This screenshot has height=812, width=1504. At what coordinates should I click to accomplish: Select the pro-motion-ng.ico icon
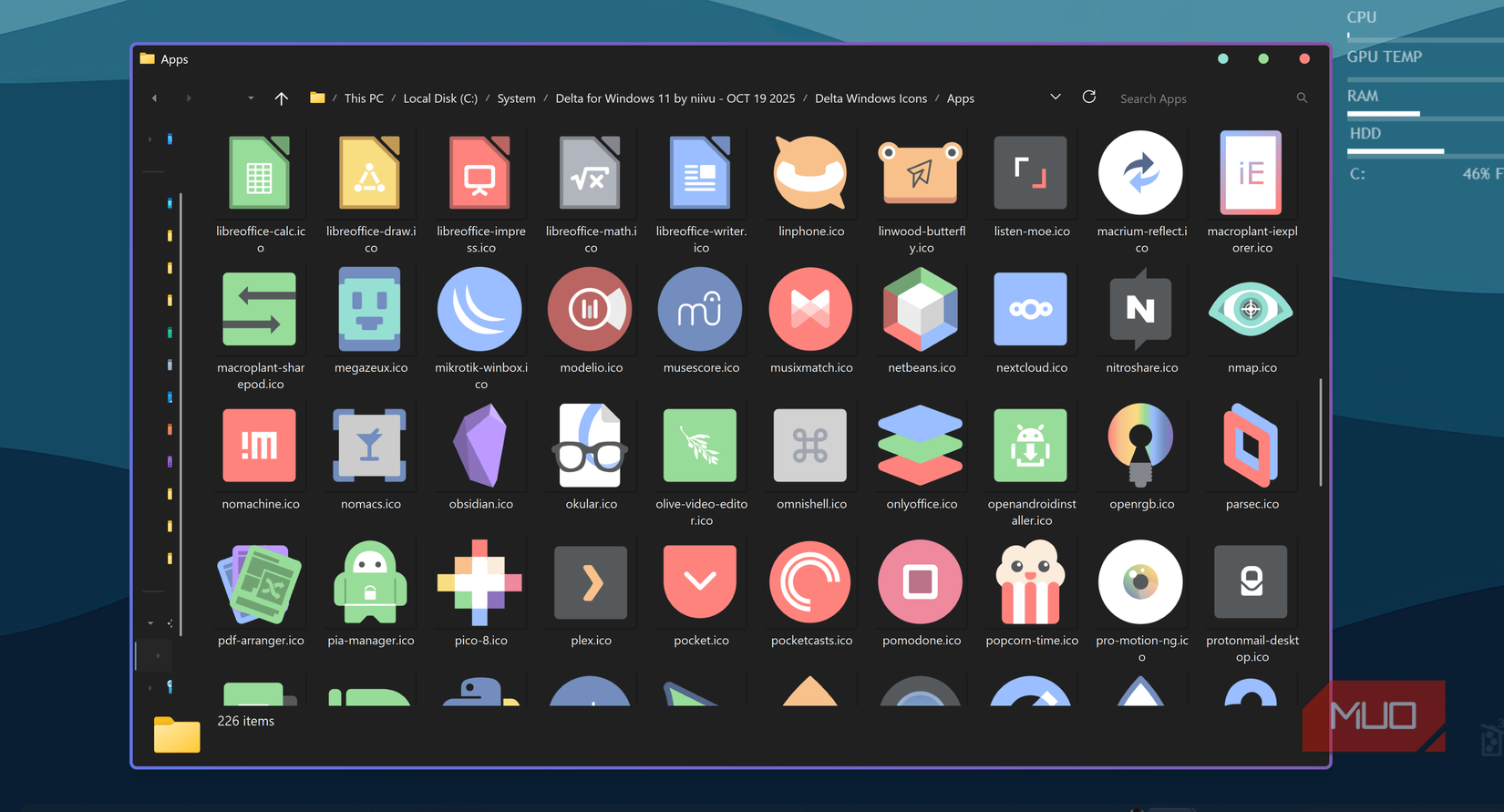coord(1141,582)
